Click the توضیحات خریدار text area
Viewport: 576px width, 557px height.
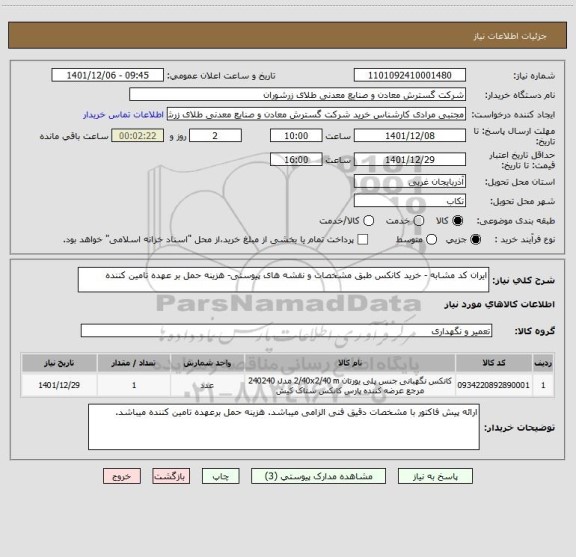[284, 427]
